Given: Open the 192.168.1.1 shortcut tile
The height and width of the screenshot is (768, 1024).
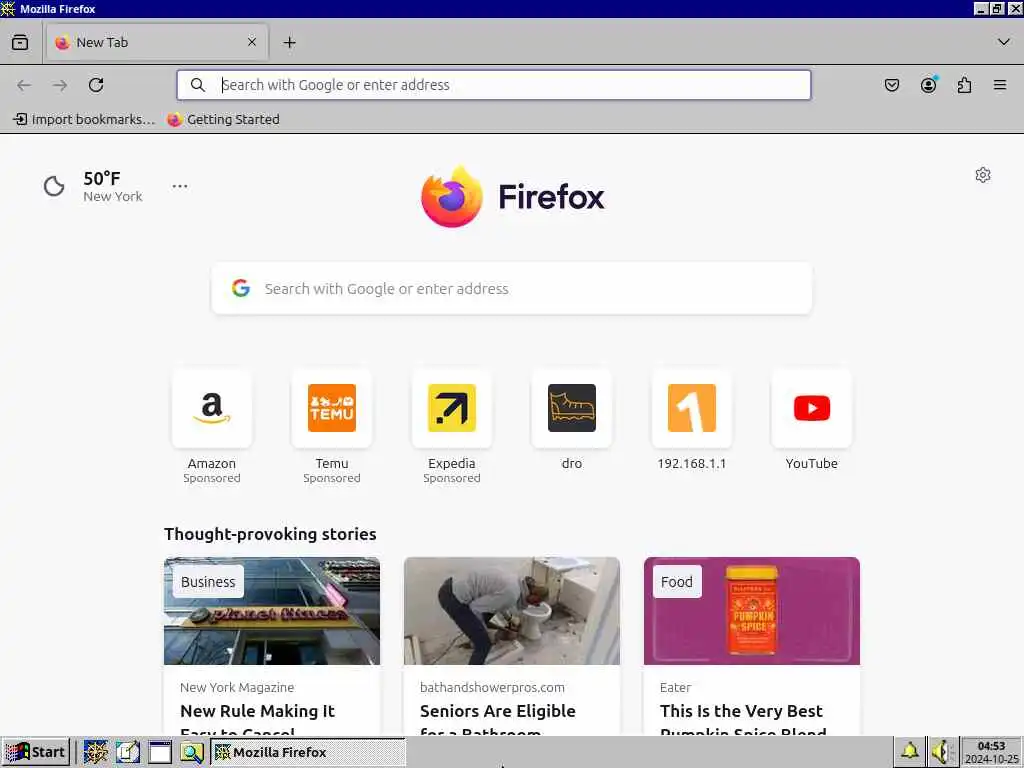Looking at the screenshot, I should (692, 420).
